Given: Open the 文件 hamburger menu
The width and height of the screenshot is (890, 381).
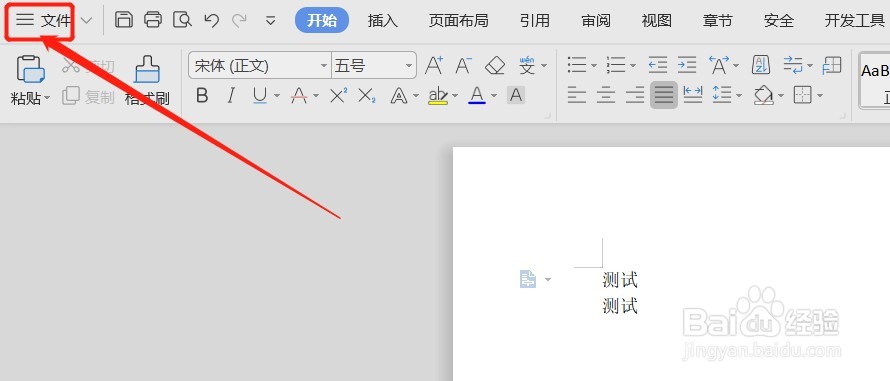Looking at the screenshot, I should click(43, 21).
